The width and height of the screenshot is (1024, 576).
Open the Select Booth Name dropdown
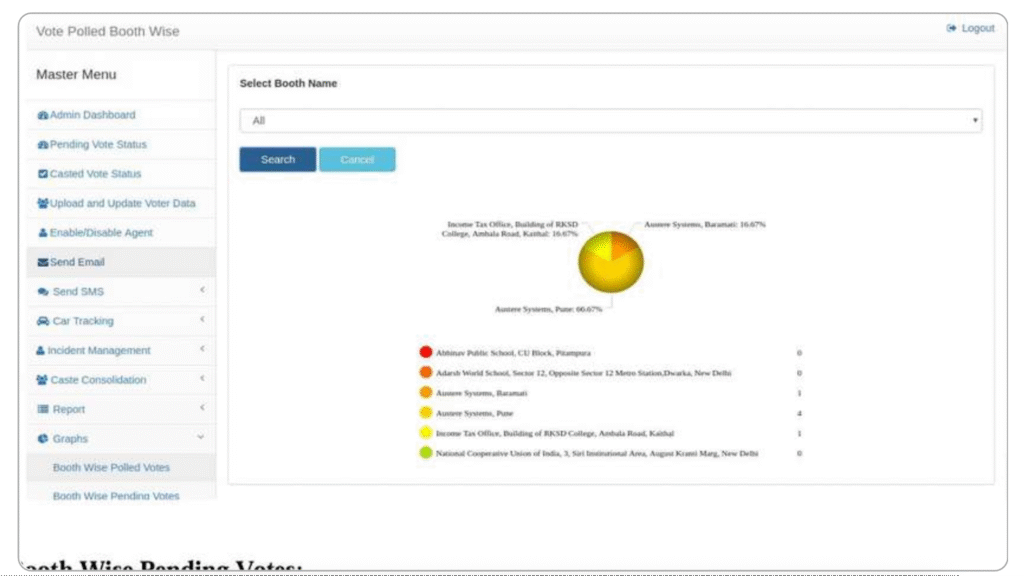tap(610, 120)
